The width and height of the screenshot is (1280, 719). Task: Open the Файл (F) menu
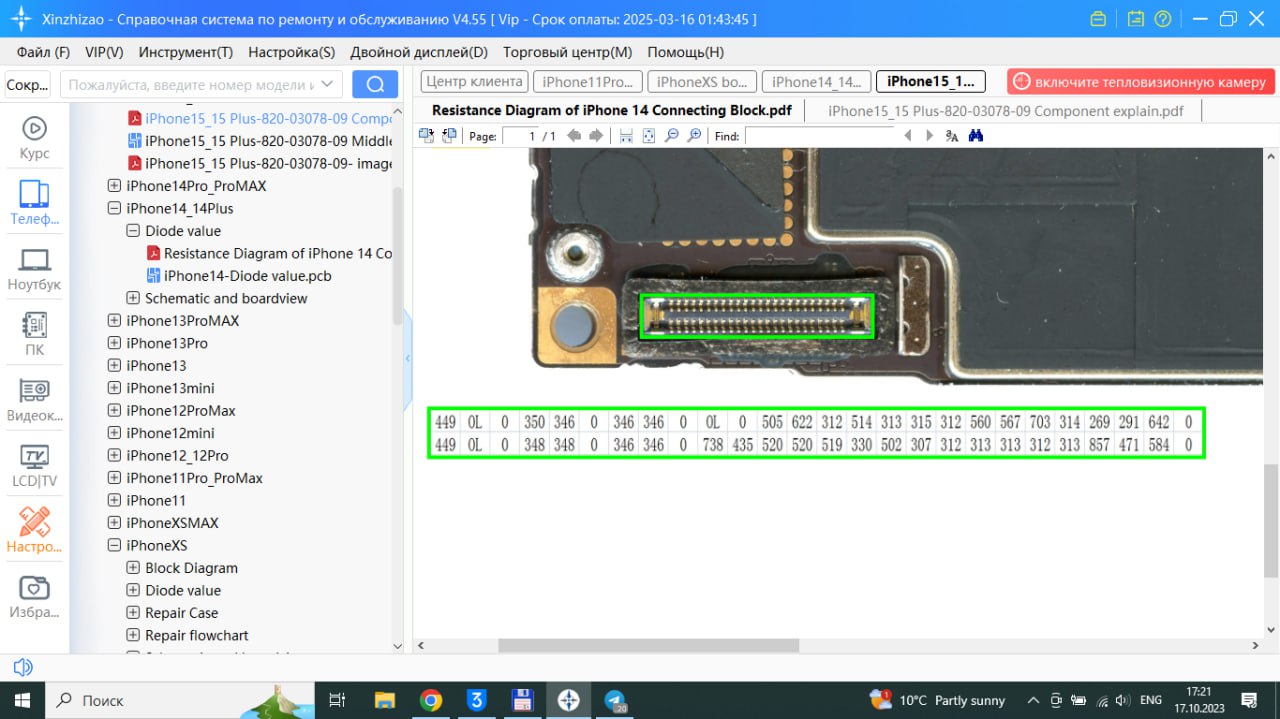43,52
